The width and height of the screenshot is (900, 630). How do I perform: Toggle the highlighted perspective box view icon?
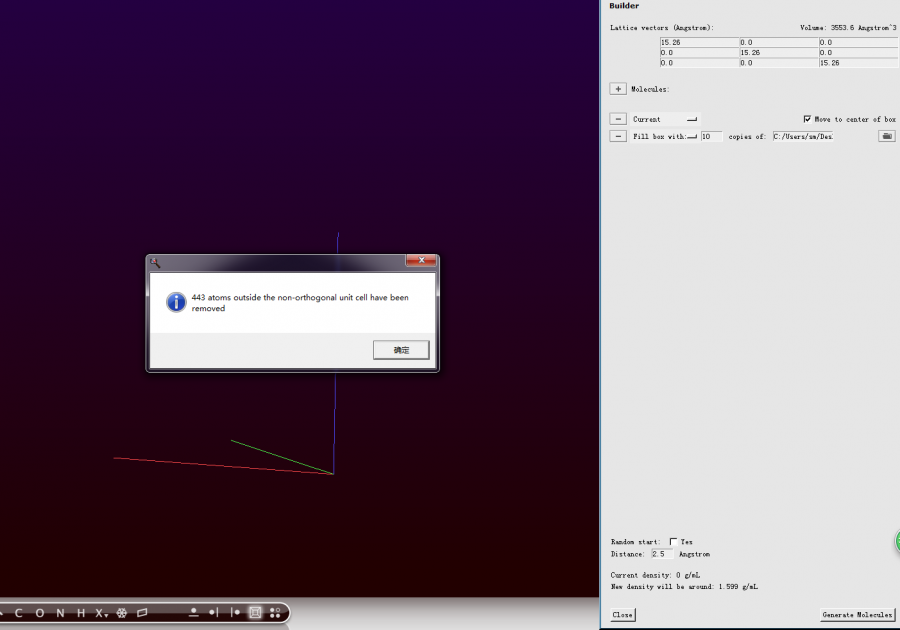tap(255, 613)
